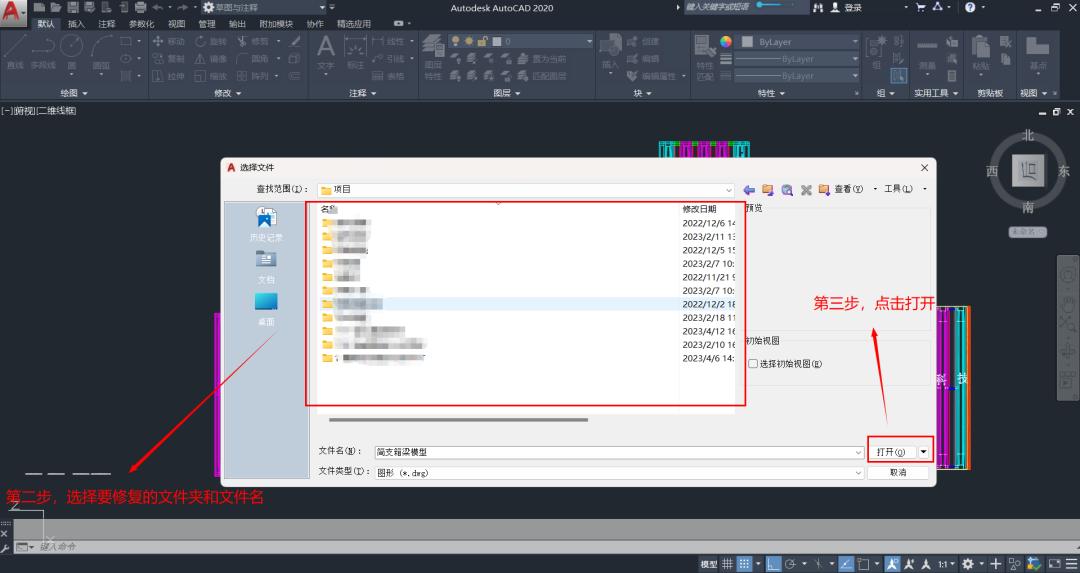This screenshot has height=573, width=1080.
Task: Switch to the 管理 ribbon tab
Action: 207,24
